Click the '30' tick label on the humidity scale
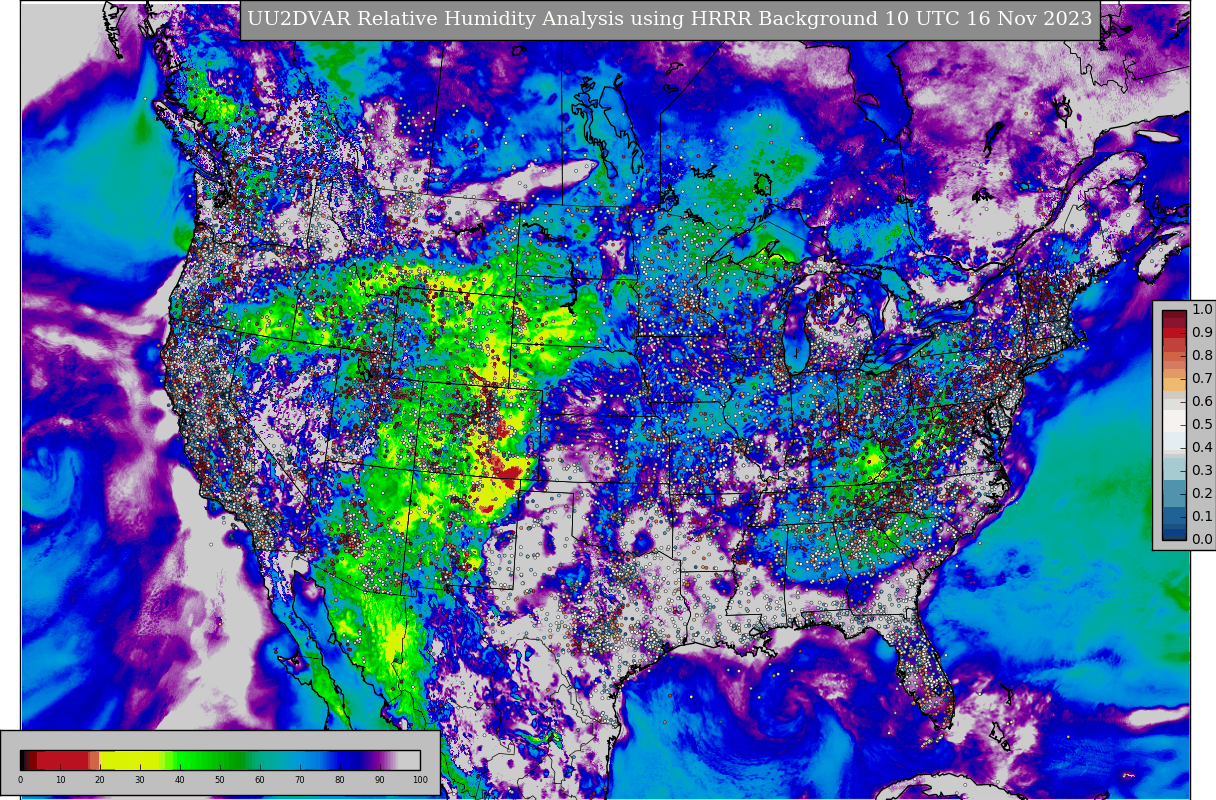The height and width of the screenshot is (800, 1216). (x=140, y=780)
